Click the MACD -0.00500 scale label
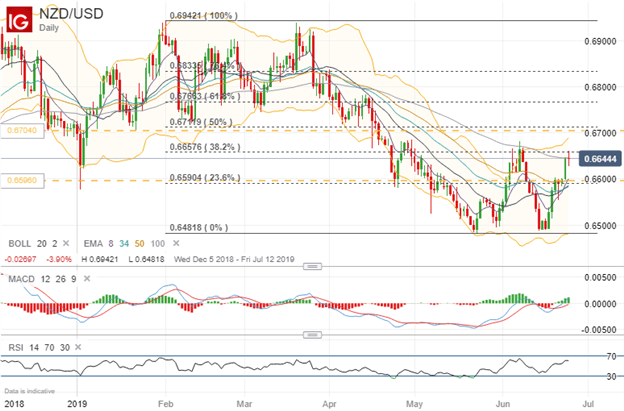The image size is (624, 411). pyautogui.click(x=599, y=330)
